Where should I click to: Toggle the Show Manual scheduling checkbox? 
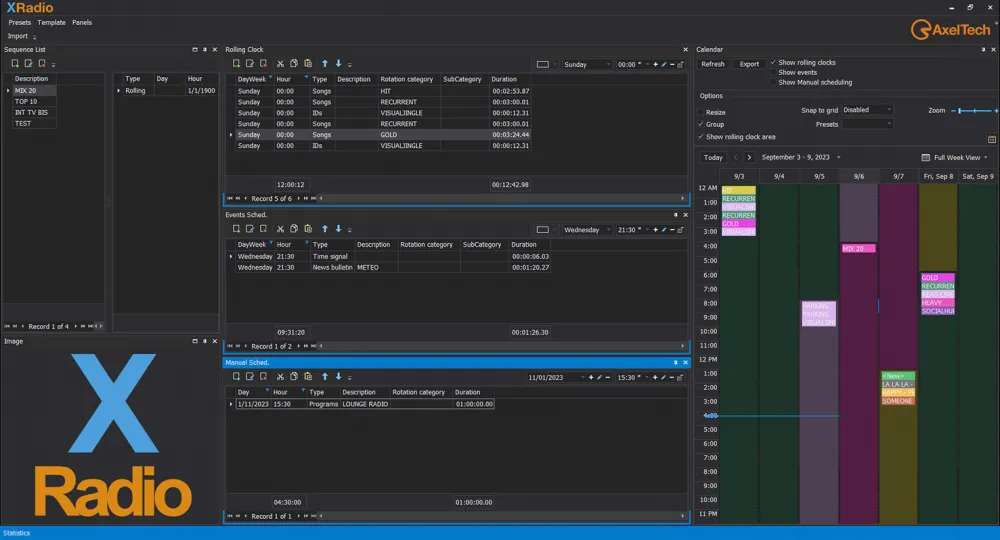pyautogui.click(x=773, y=83)
